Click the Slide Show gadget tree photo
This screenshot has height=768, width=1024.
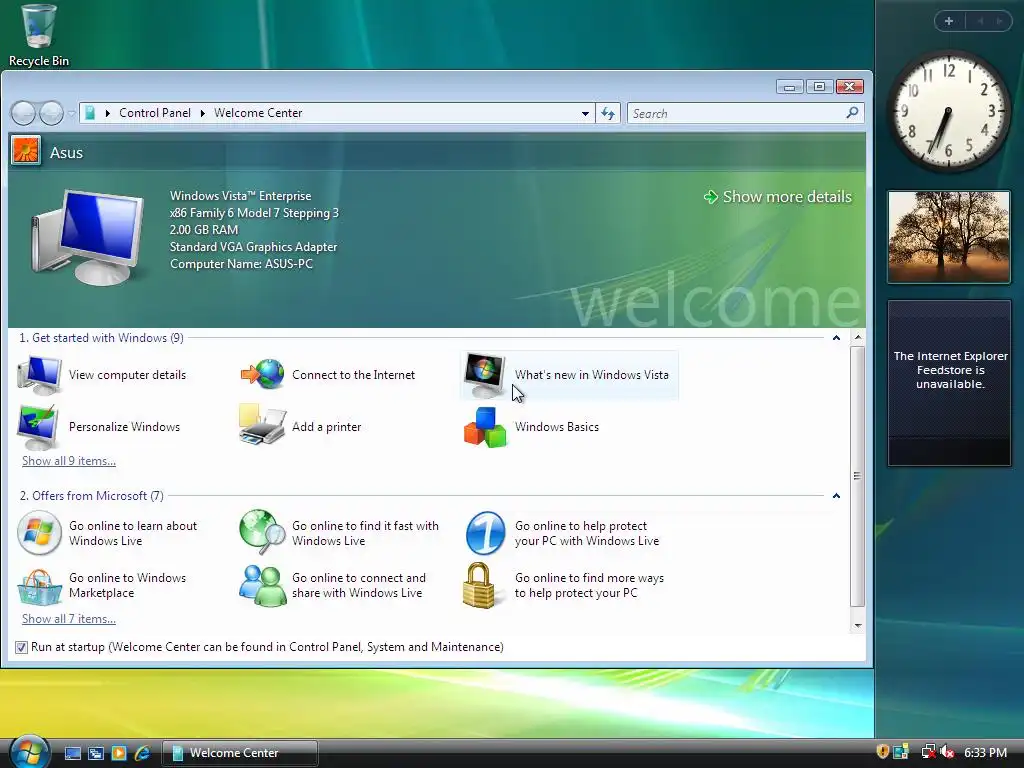pos(949,237)
